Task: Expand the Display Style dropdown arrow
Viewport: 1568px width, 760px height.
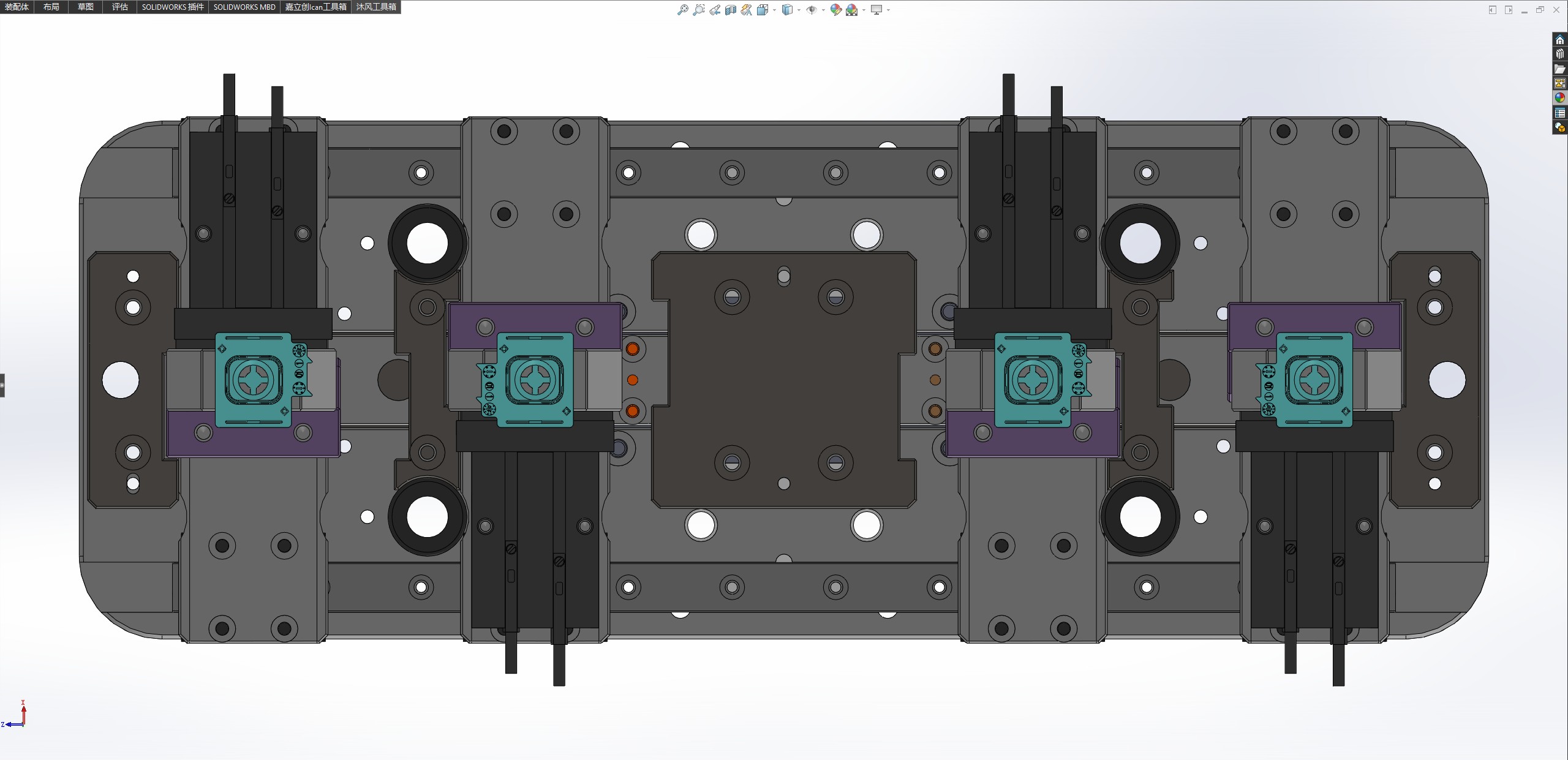Action: pos(799,10)
